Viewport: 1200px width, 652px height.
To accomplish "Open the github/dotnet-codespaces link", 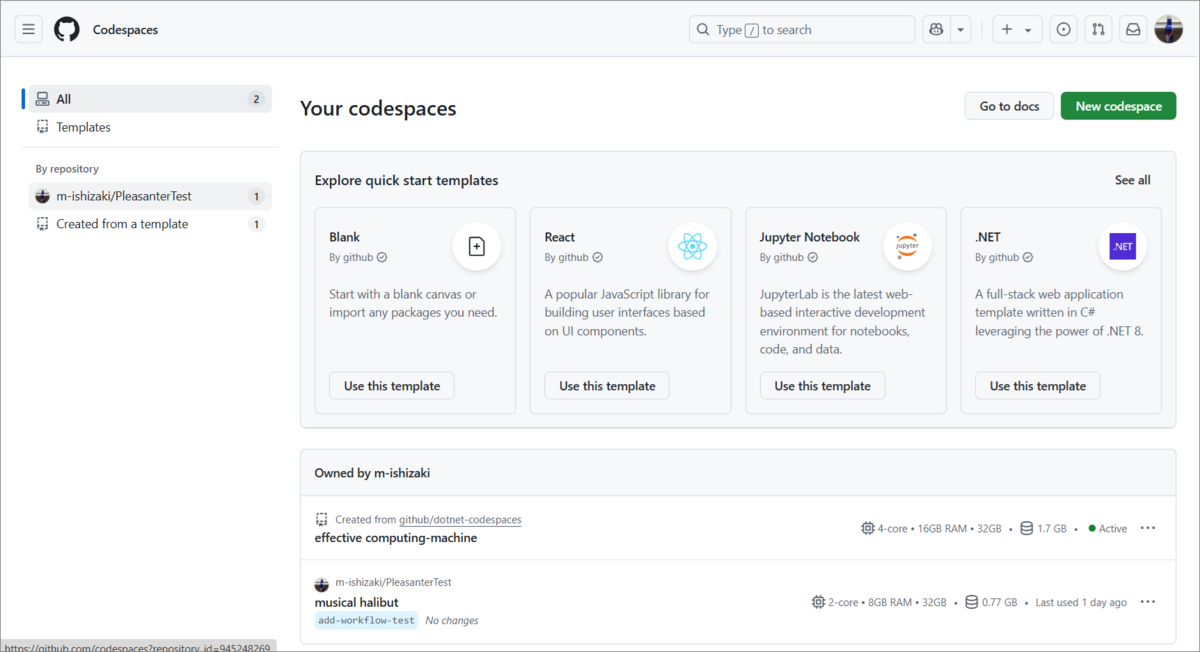I will (460, 520).
